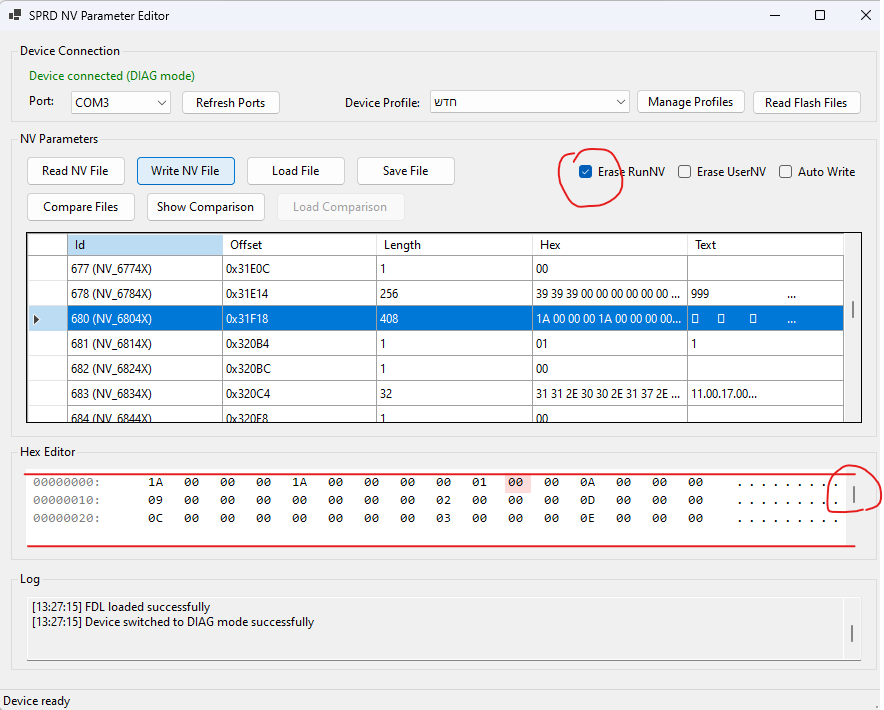Screen dimensions: 884x710
Task: Click the Write NV File button
Action: [x=185, y=171]
